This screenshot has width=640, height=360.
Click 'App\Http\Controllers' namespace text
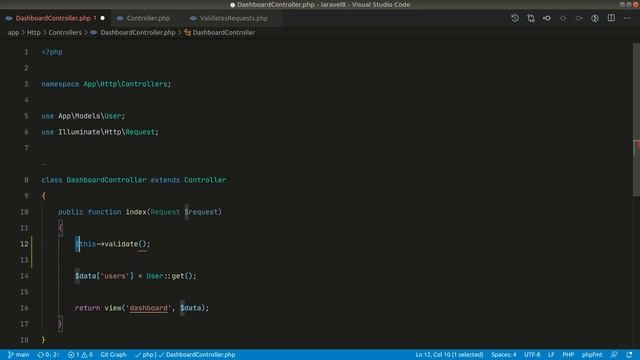(125, 84)
